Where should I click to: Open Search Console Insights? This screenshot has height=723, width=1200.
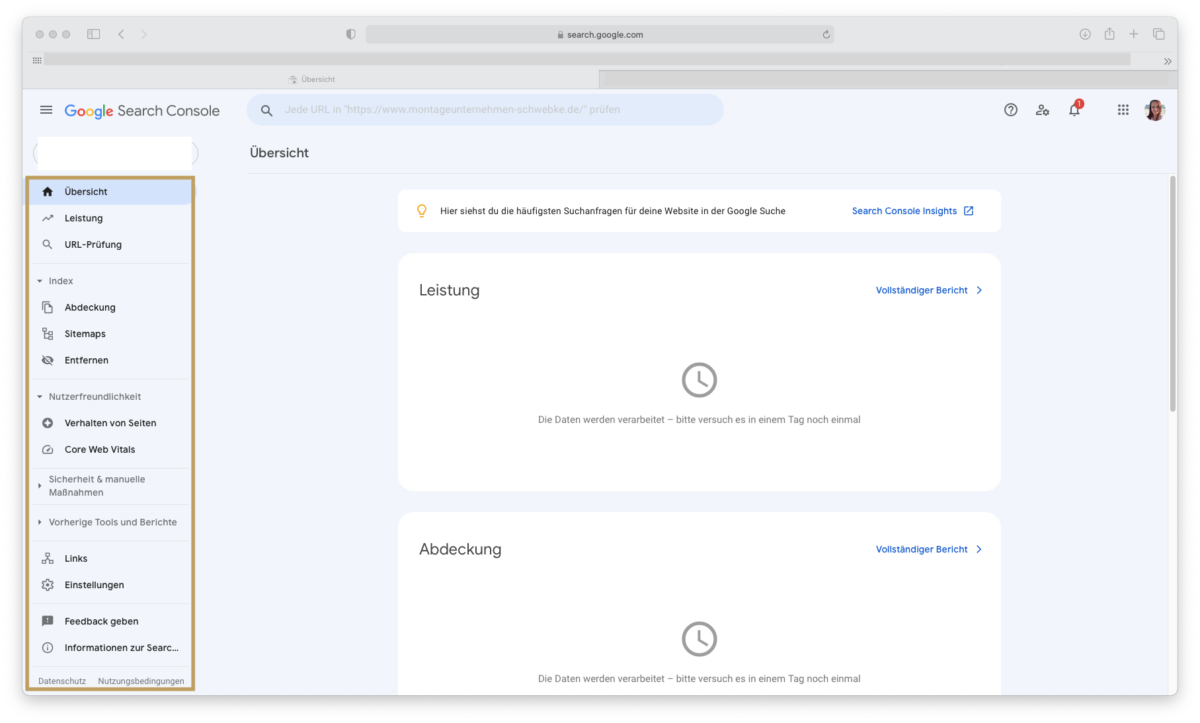(905, 210)
